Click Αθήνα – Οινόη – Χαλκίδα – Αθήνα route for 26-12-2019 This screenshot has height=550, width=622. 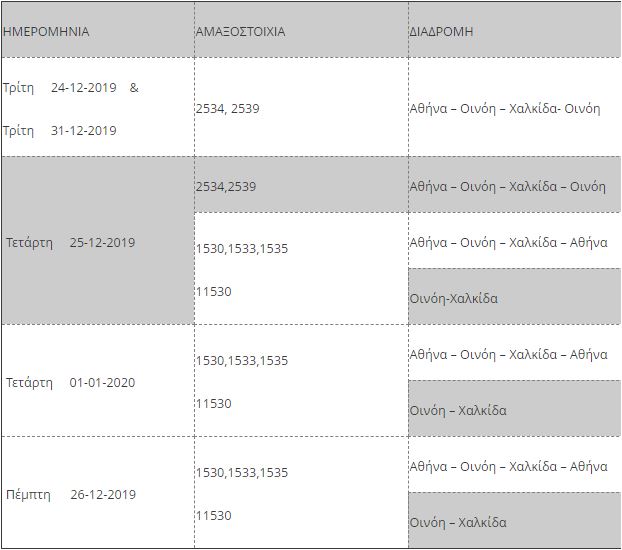[508, 466]
